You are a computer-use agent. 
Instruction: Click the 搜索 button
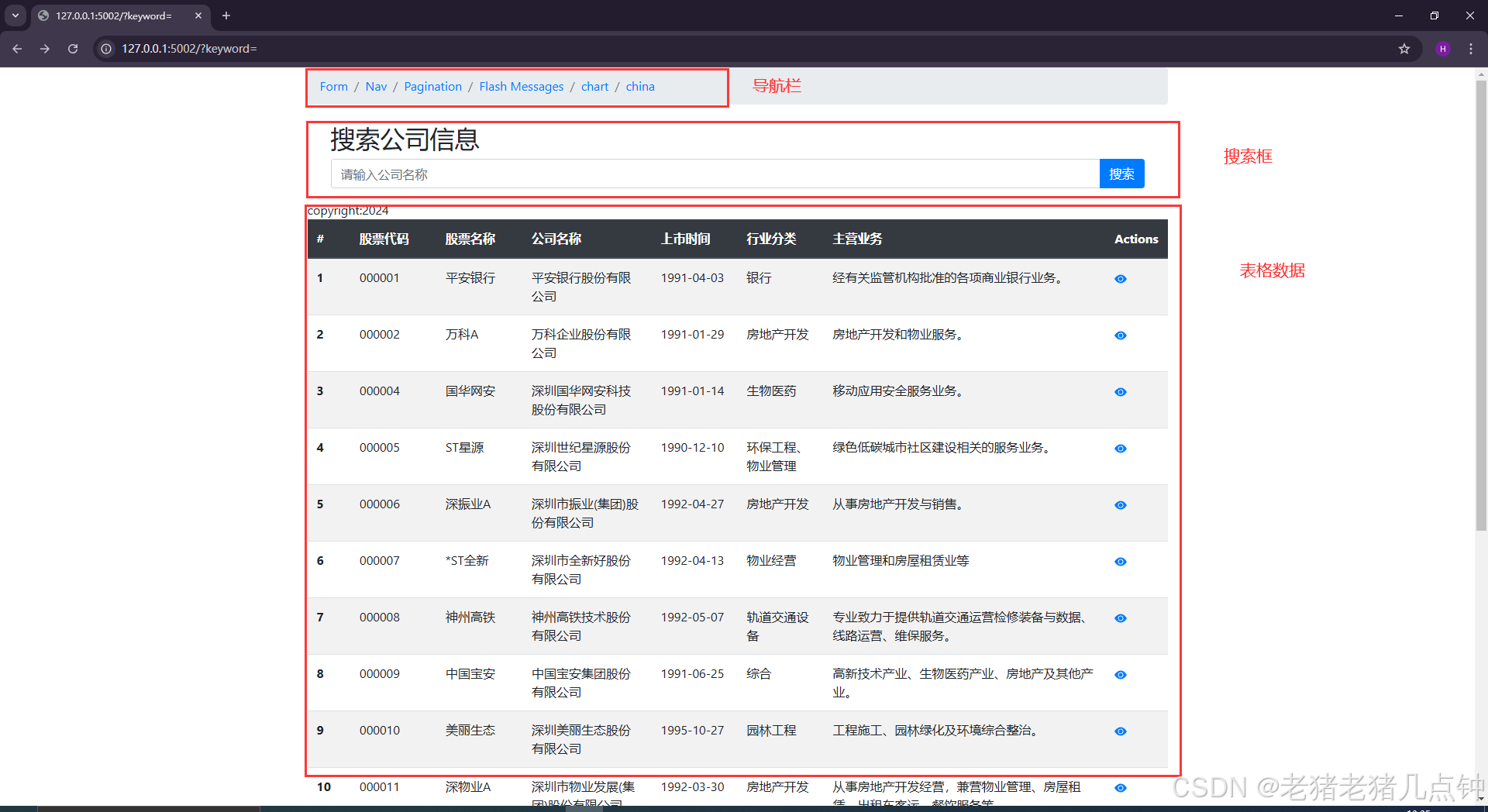tap(1121, 174)
